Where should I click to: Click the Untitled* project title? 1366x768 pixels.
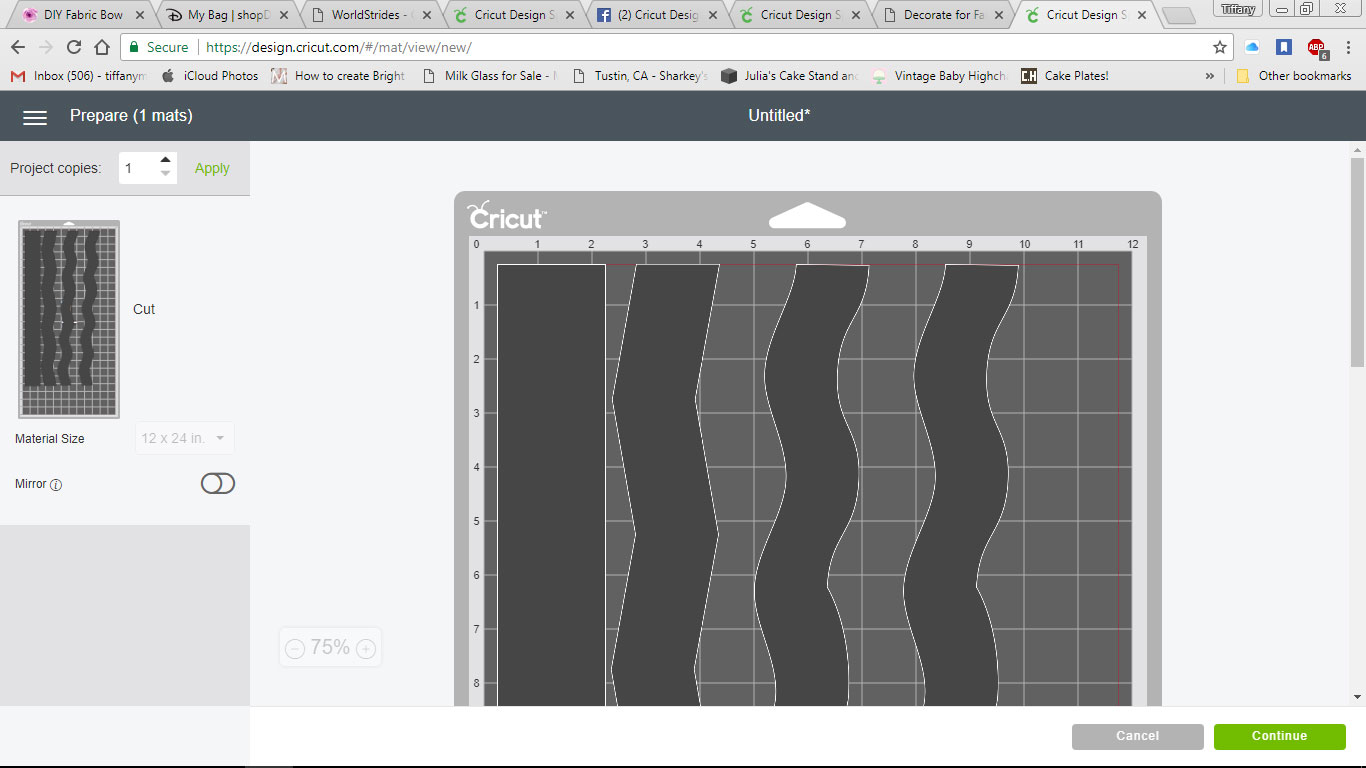(x=779, y=116)
